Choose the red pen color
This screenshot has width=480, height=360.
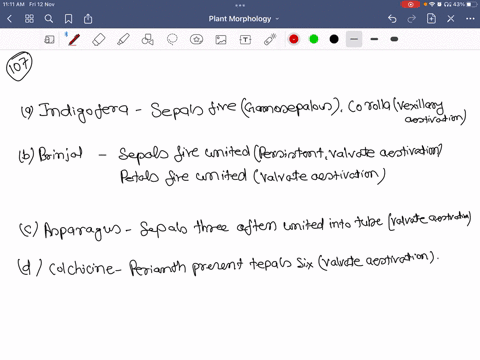pos(294,39)
